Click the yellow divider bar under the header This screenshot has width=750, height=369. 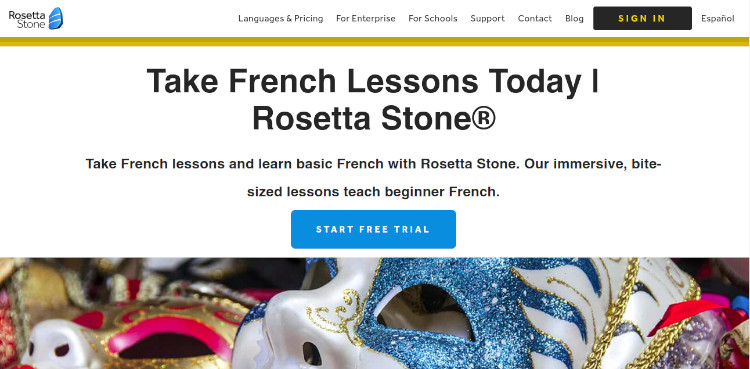click(375, 42)
